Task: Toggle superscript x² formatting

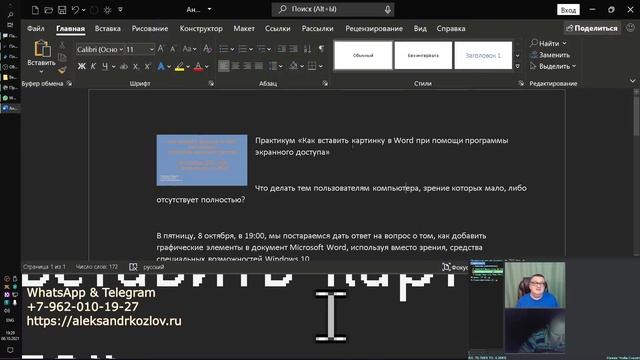Action: point(147,66)
